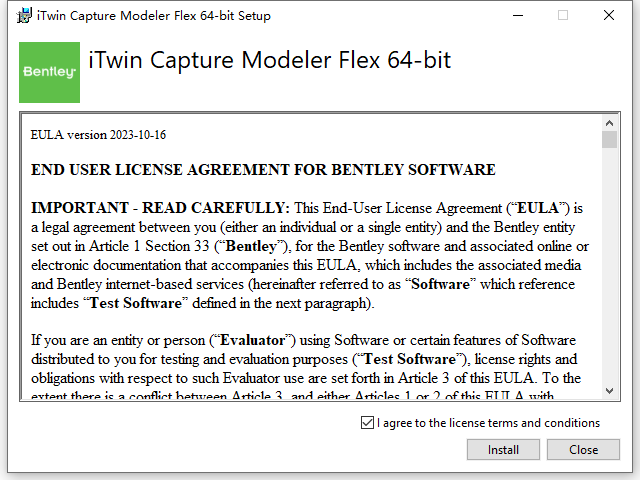This screenshot has height=480, width=640.
Task: Click the Install button
Action: pos(503,449)
